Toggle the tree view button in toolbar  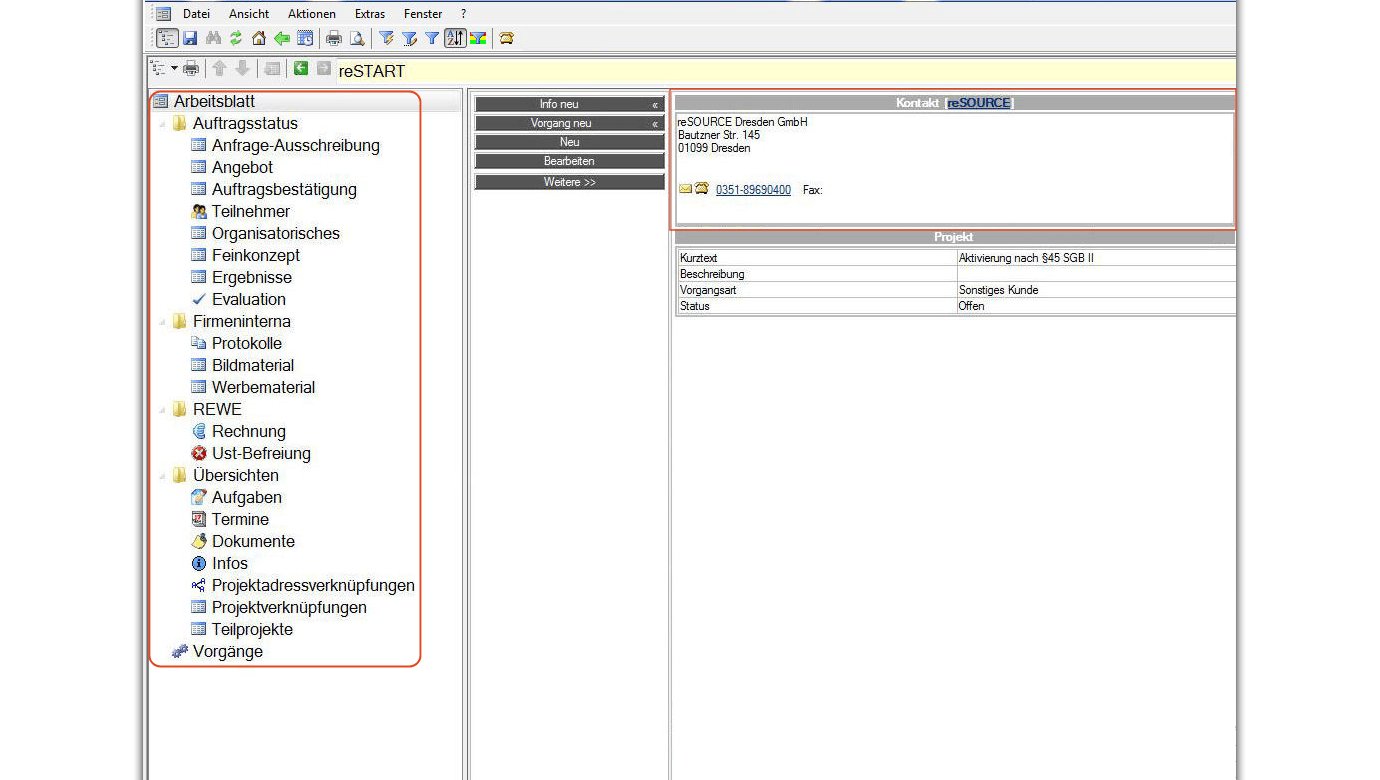[167, 38]
